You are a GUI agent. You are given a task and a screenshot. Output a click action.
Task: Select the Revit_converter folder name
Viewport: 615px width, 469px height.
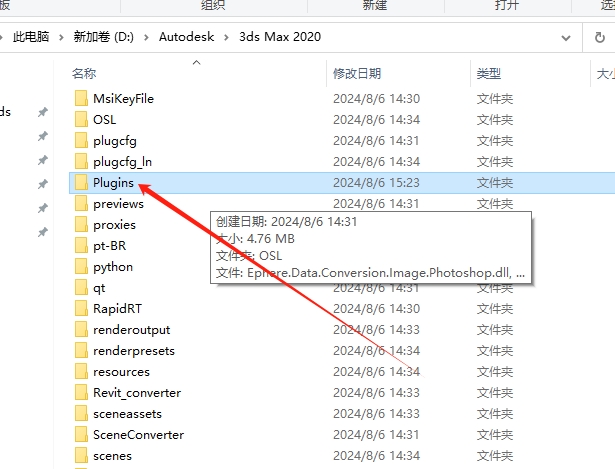pyautogui.click(x=137, y=393)
